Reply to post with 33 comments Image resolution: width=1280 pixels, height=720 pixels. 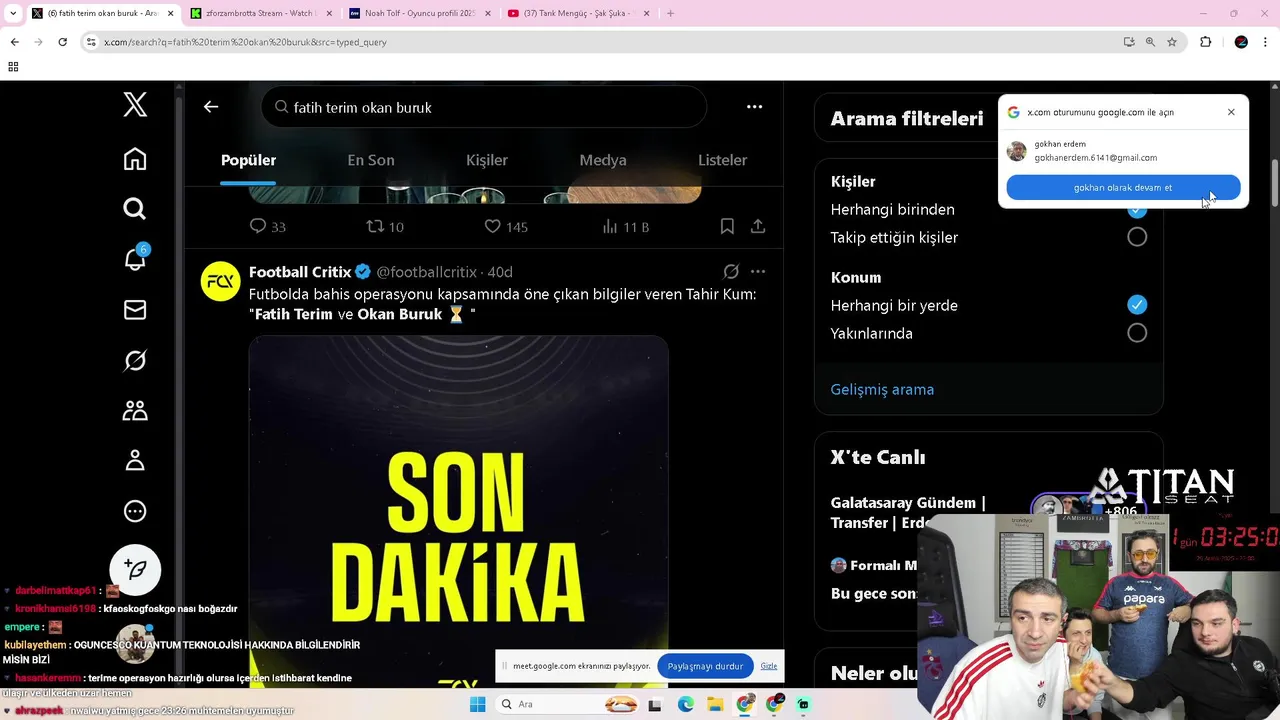pyautogui.click(x=267, y=227)
